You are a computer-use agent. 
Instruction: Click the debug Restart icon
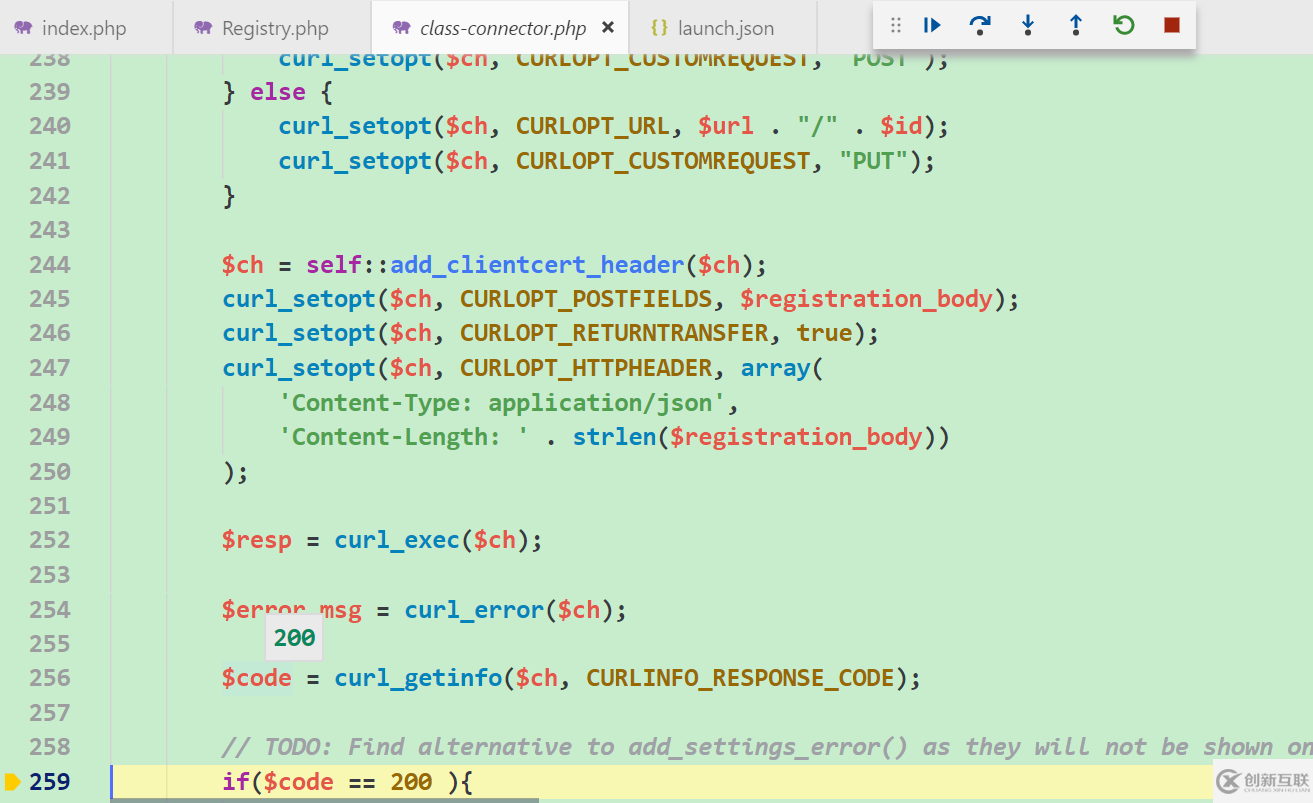pos(1124,25)
